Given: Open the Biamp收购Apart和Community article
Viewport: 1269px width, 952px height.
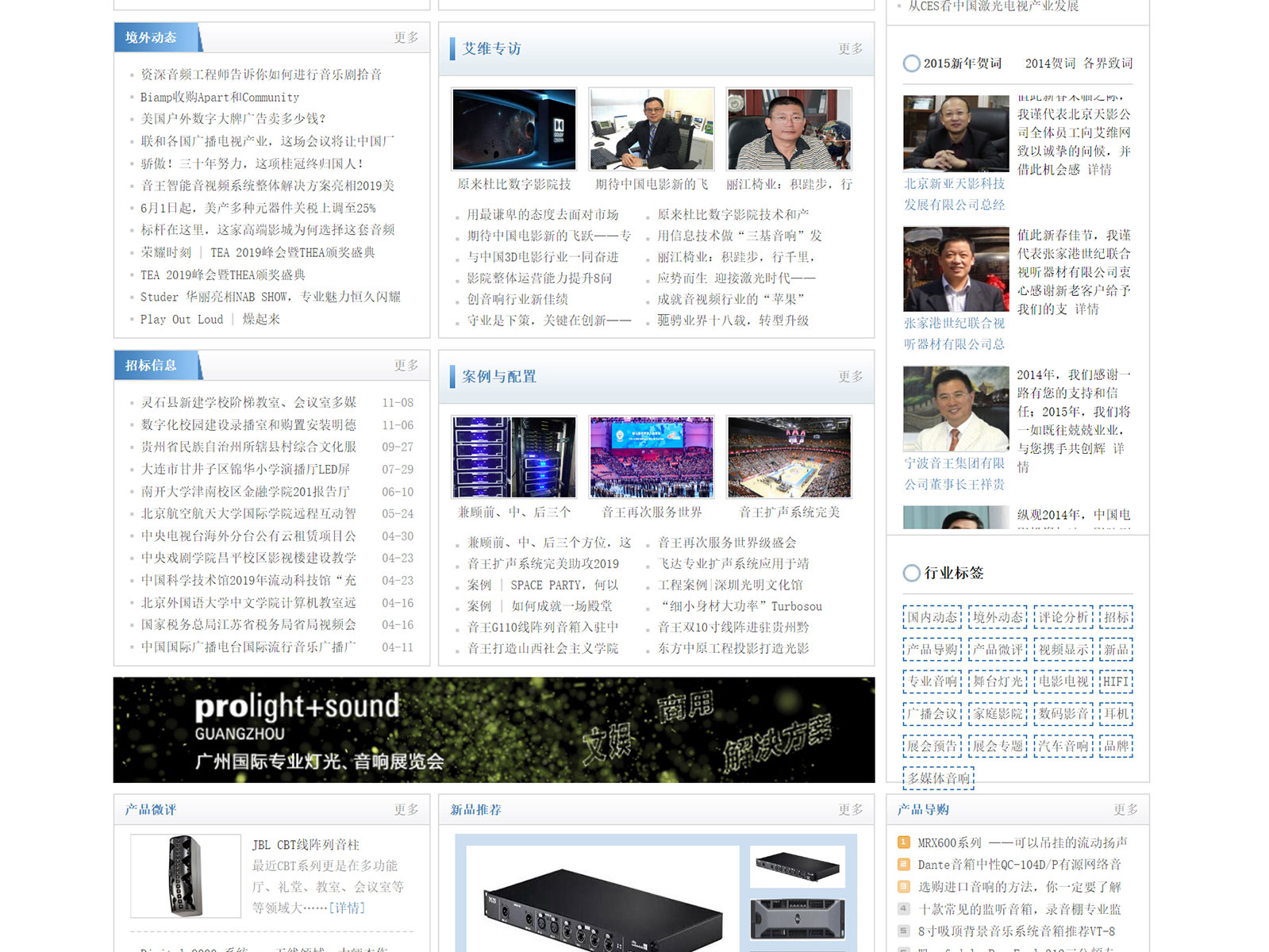Looking at the screenshot, I should pos(220,97).
